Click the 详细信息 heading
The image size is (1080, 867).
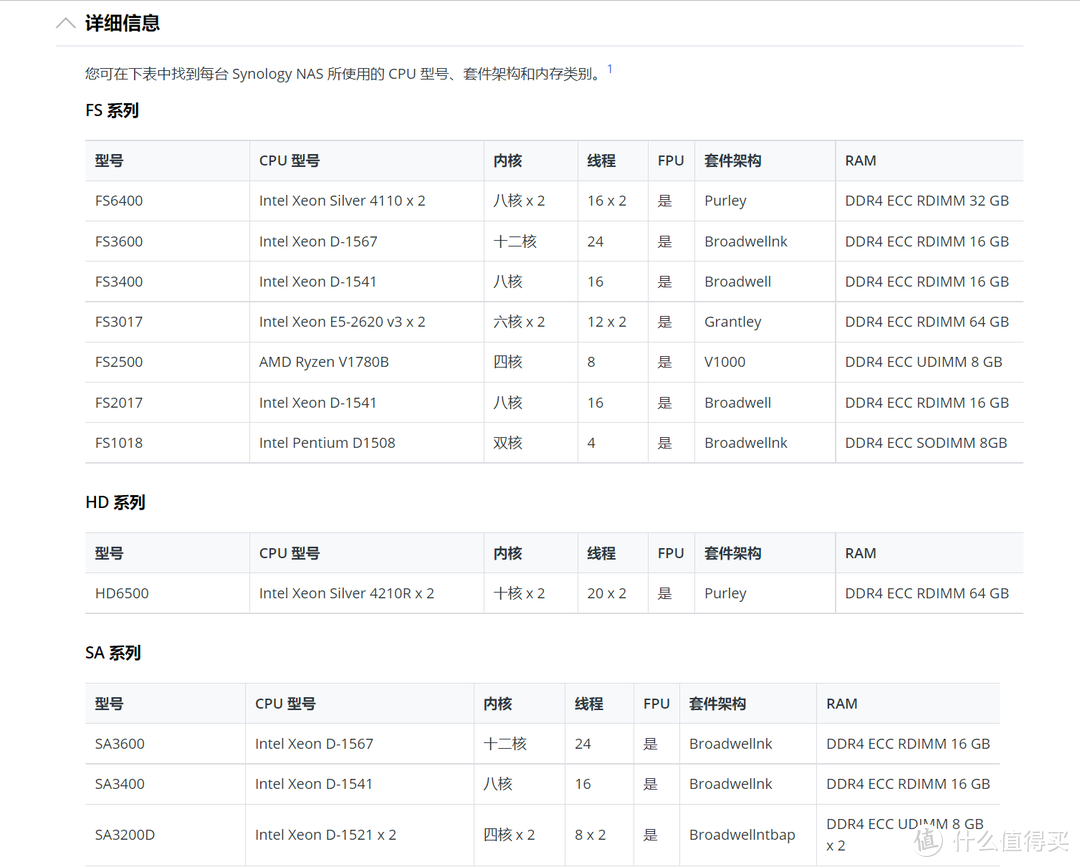tap(122, 23)
